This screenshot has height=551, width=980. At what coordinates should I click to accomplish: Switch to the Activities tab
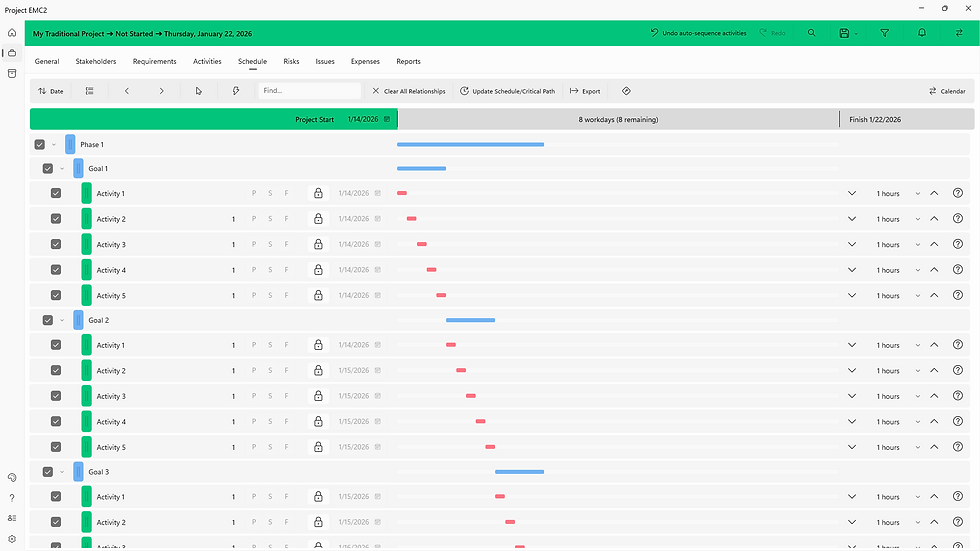click(208, 61)
